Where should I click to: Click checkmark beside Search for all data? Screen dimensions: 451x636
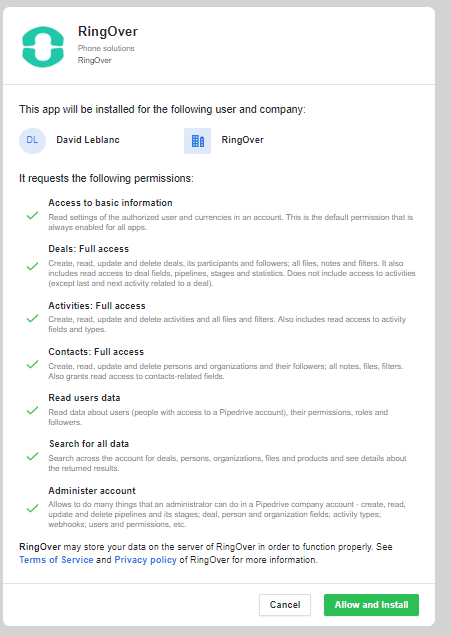[x=32, y=456]
